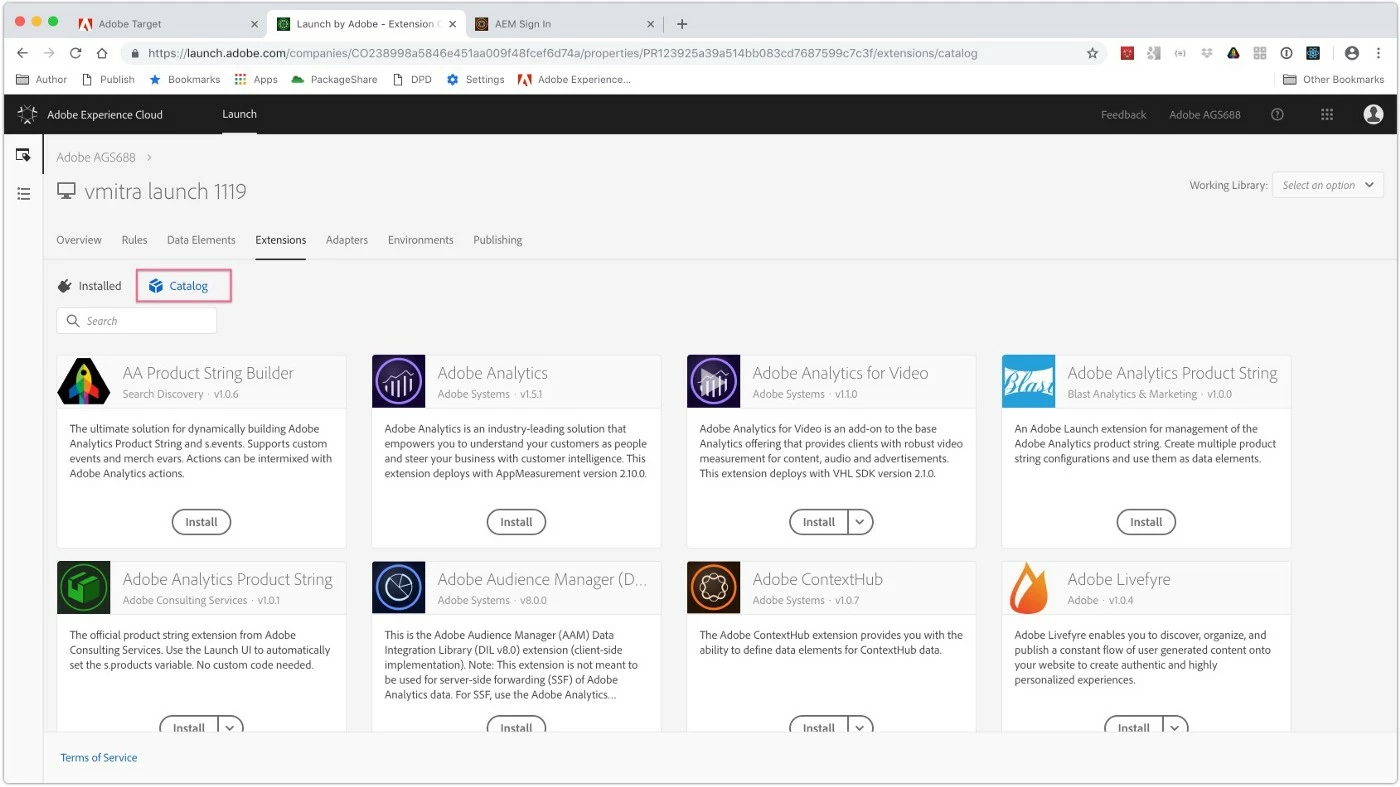Expand Install arrow for Adobe Consulting Services product string
Image resolution: width=1400 pixels, height=787 pixels.
point(231,728)
